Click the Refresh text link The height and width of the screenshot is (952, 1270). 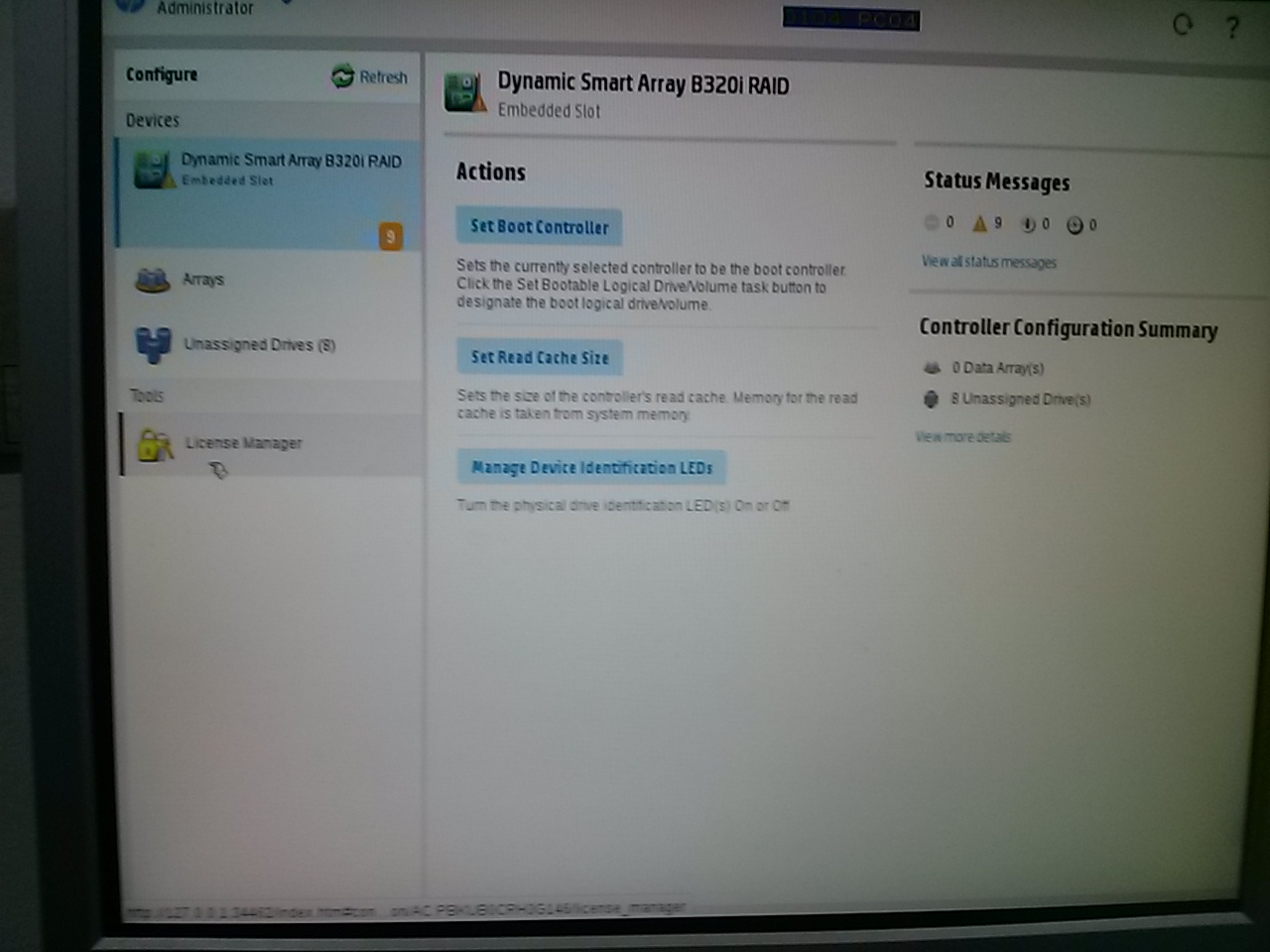[383, 77]
